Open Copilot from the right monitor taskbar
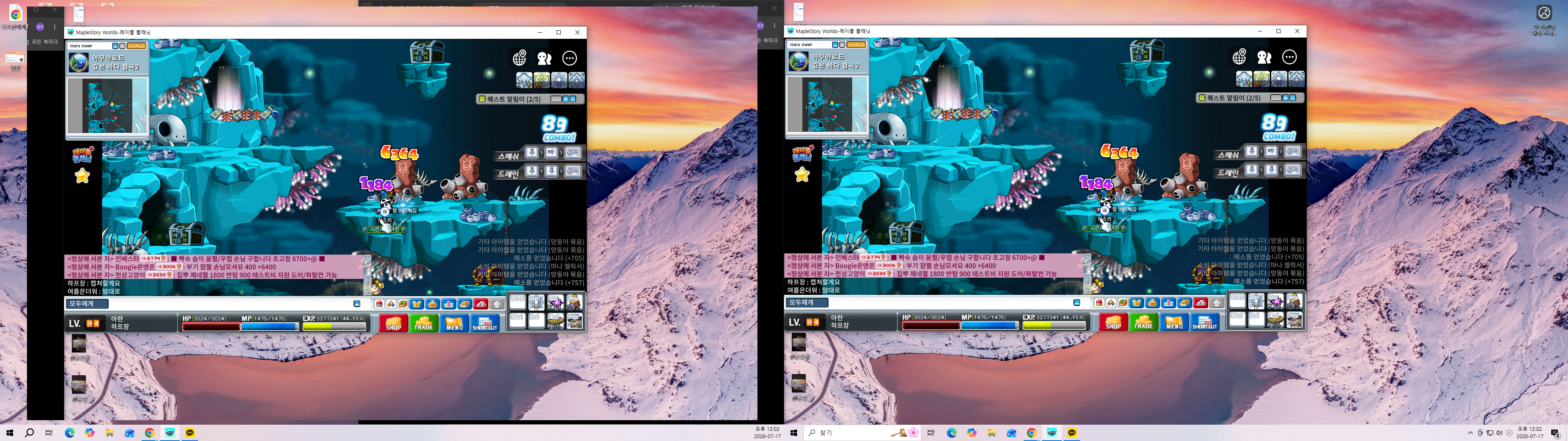Viewport: 1568px width, 441px height. click(x=971, y=432)
